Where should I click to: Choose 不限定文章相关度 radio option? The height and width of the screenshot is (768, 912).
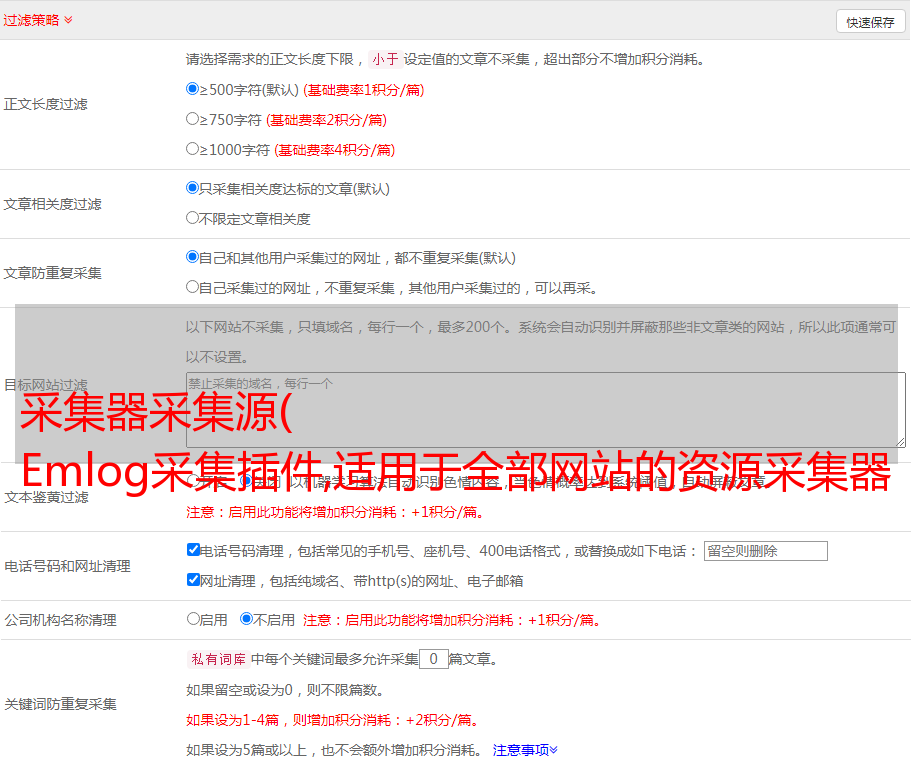(192, 218)
